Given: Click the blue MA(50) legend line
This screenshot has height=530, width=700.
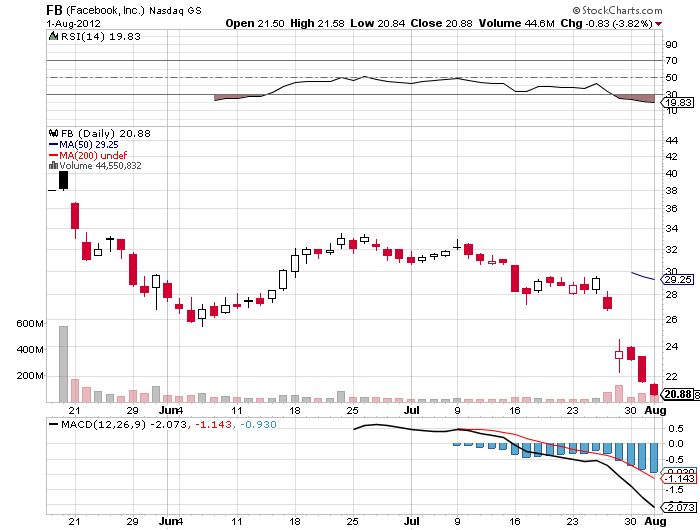Looking at the screenshot, I should [x=54, y=144].
